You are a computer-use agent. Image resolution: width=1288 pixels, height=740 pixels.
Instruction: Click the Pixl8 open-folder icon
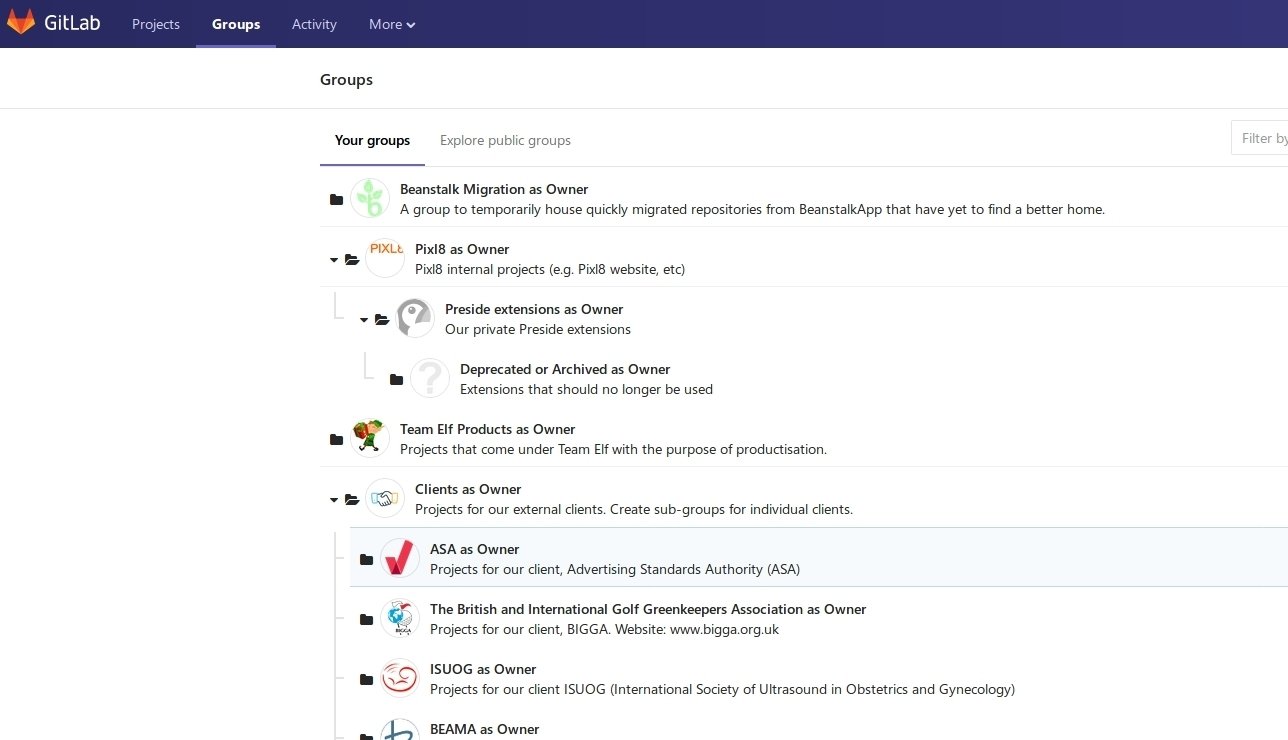352,259
